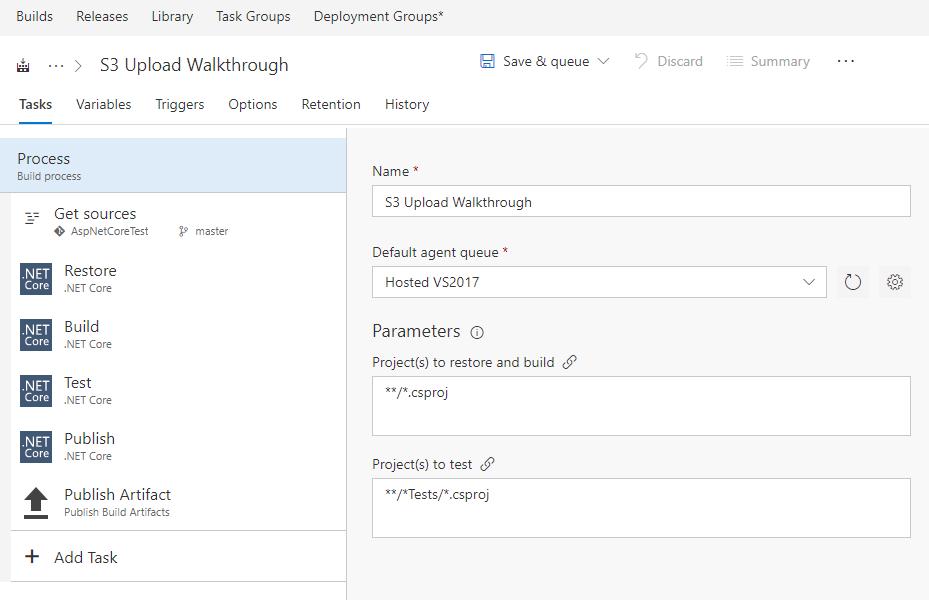
Task: Select the Restore task name
Action: click(x=90, y=271)
